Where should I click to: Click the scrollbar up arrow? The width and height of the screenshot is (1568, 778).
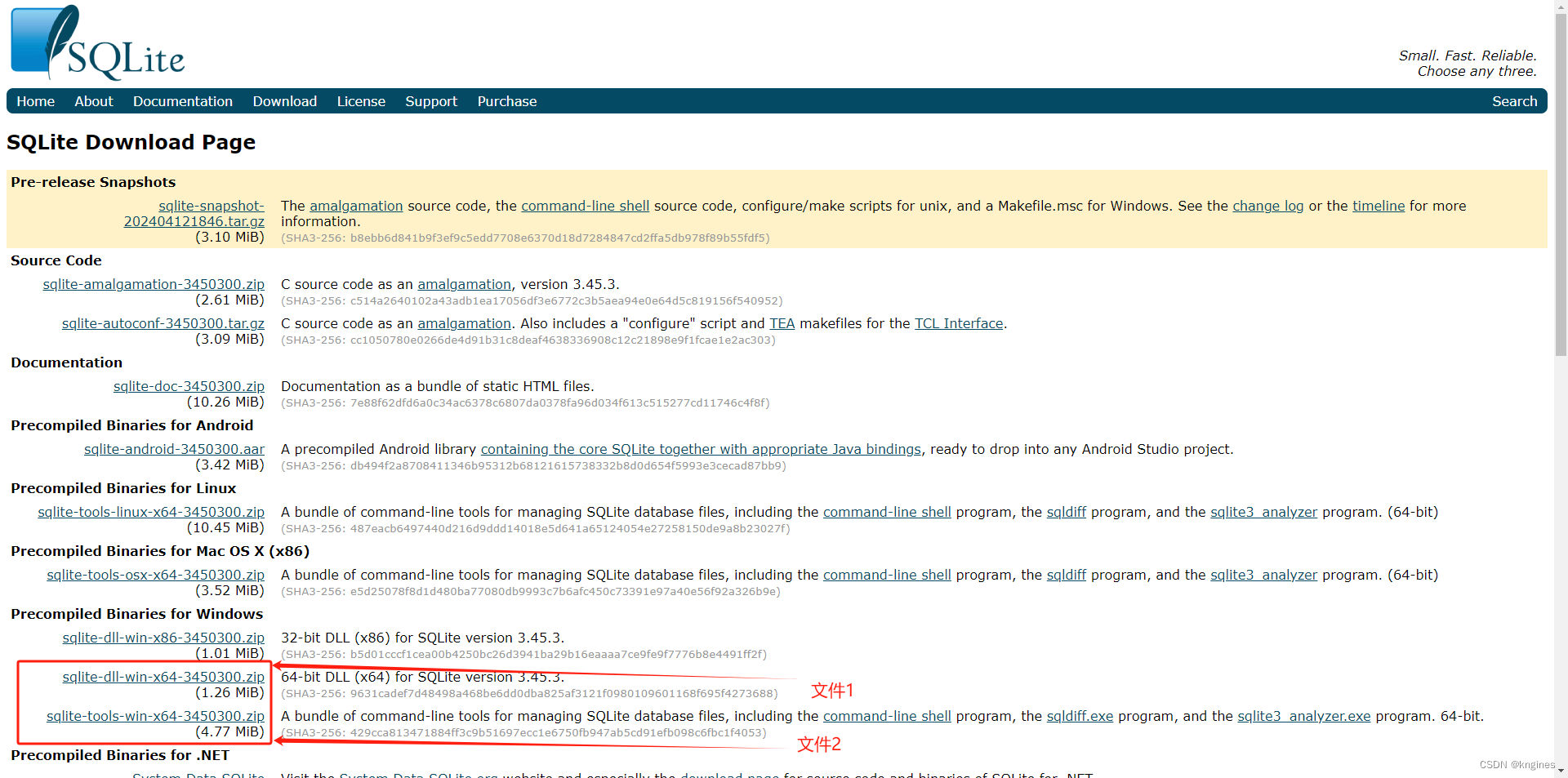1561,6
